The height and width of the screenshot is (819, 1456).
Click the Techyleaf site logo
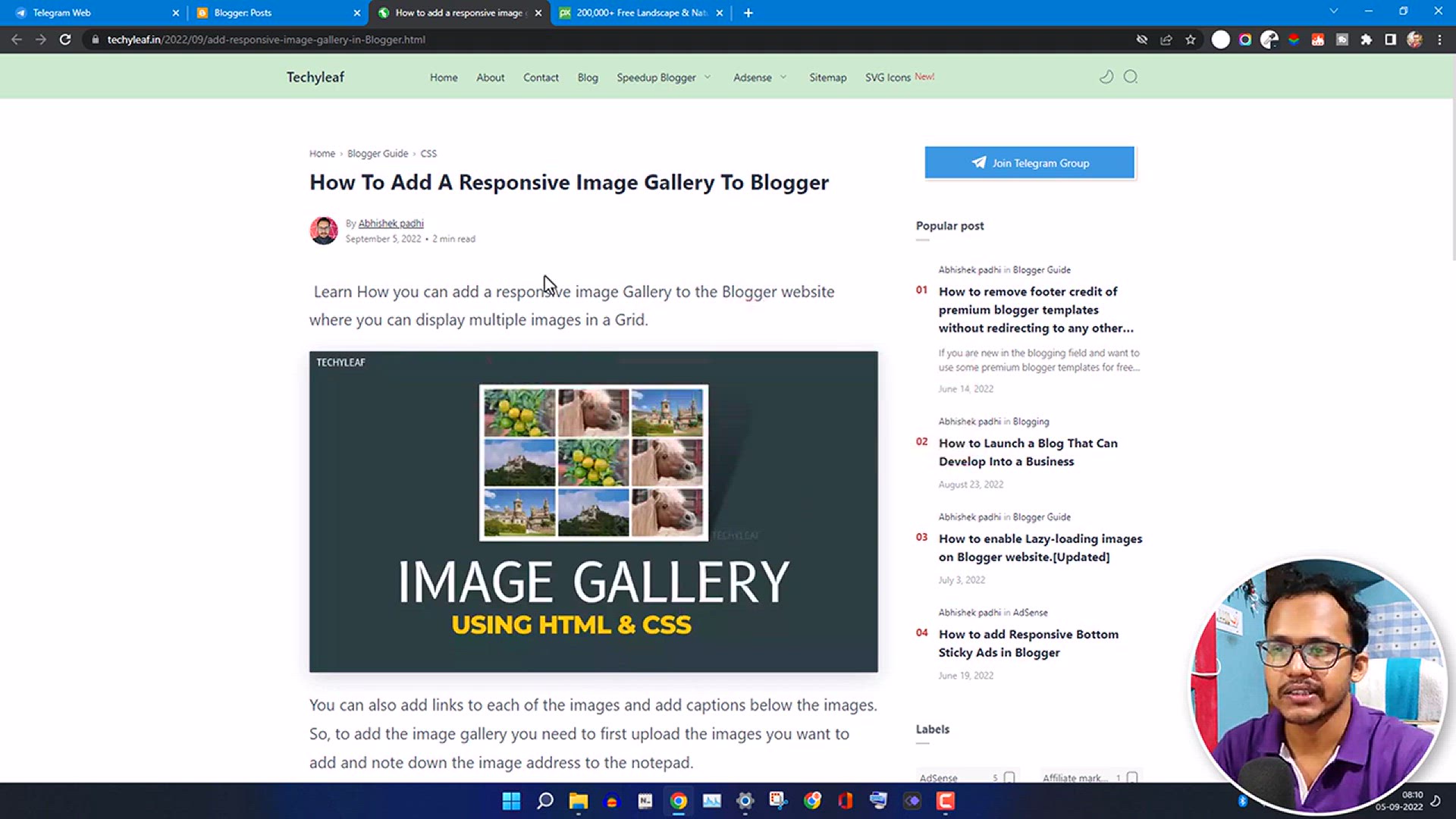315,77
